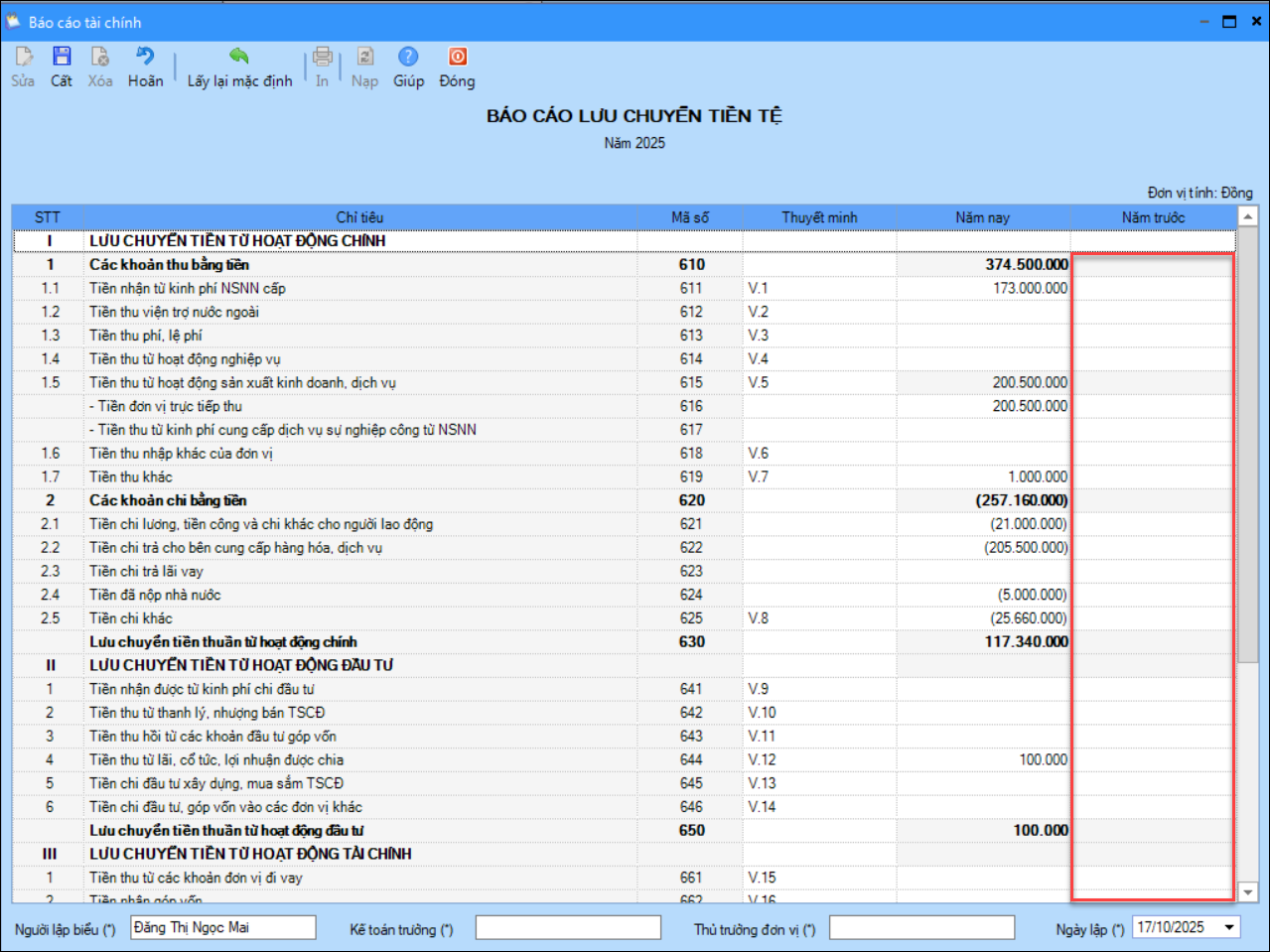
Task: Click the Đóng (Close) red icon
Action: click(x=457, y=58)
